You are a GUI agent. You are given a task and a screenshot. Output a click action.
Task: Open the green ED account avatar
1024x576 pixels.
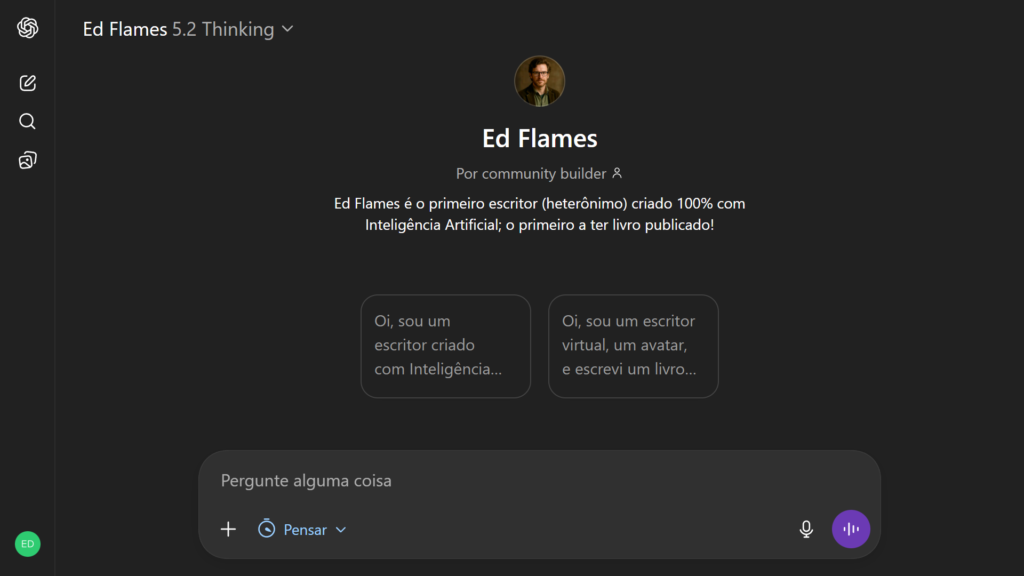point(27,544)
